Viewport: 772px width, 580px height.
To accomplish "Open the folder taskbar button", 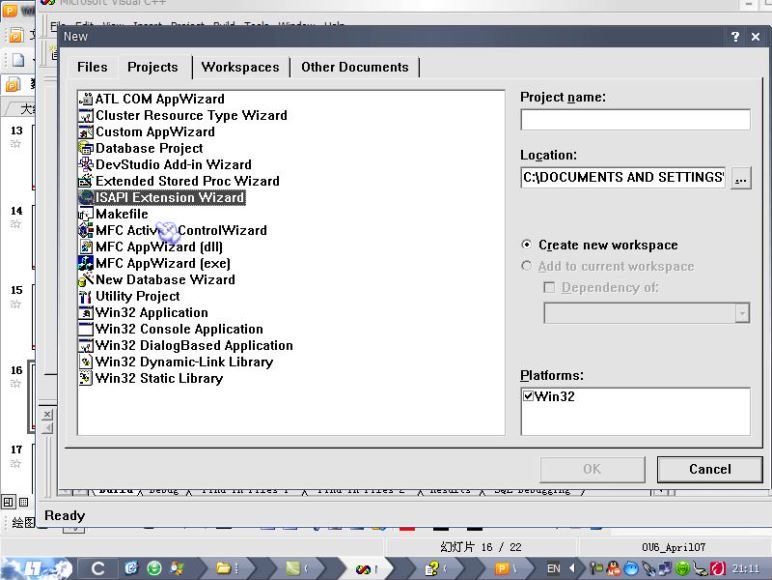I will click(x=226, y=569).
